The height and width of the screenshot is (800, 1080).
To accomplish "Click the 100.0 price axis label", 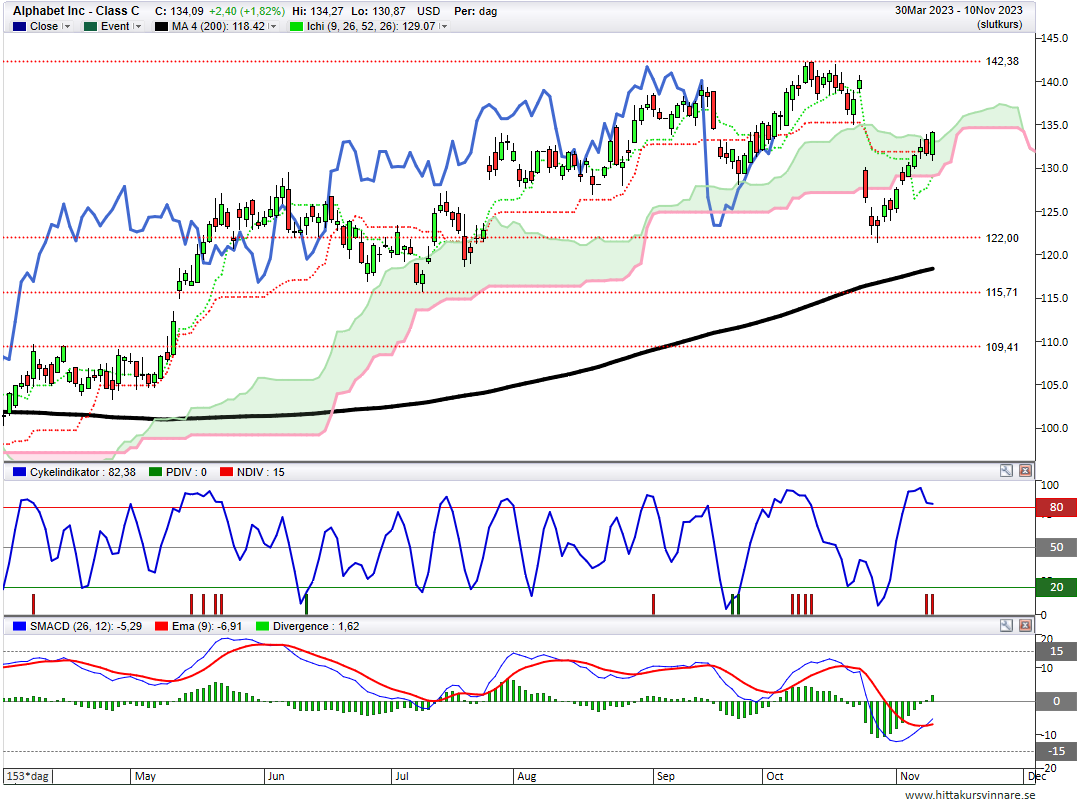I will pyautogui.click(x=1055, y=428).
